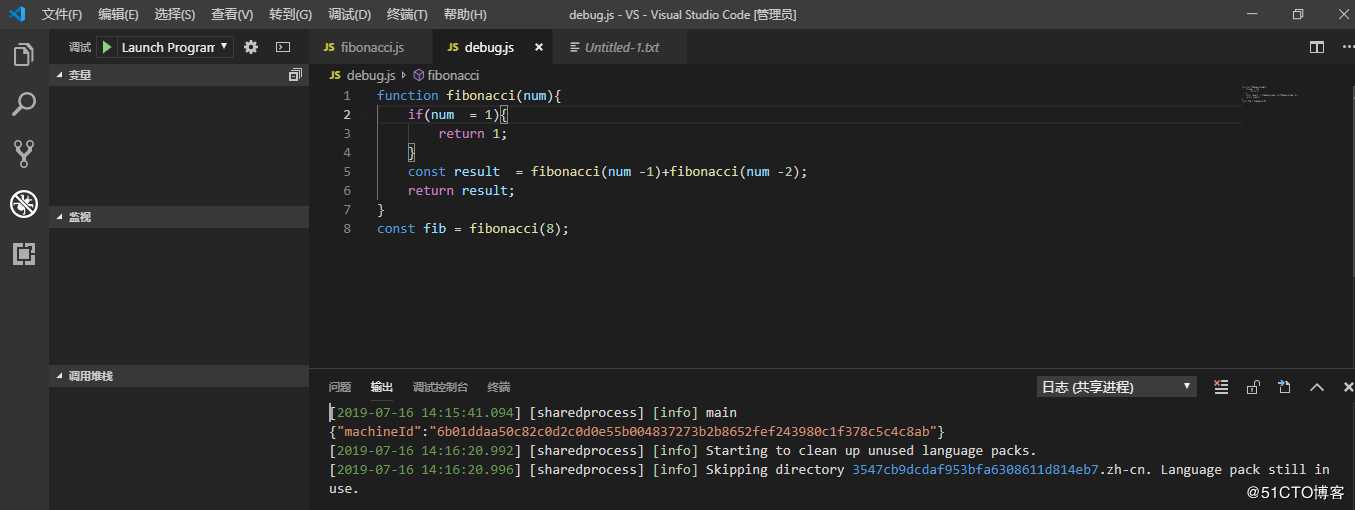
Task: Open the Source Control view
Action: pyautogui.click(x=24, y=153)
